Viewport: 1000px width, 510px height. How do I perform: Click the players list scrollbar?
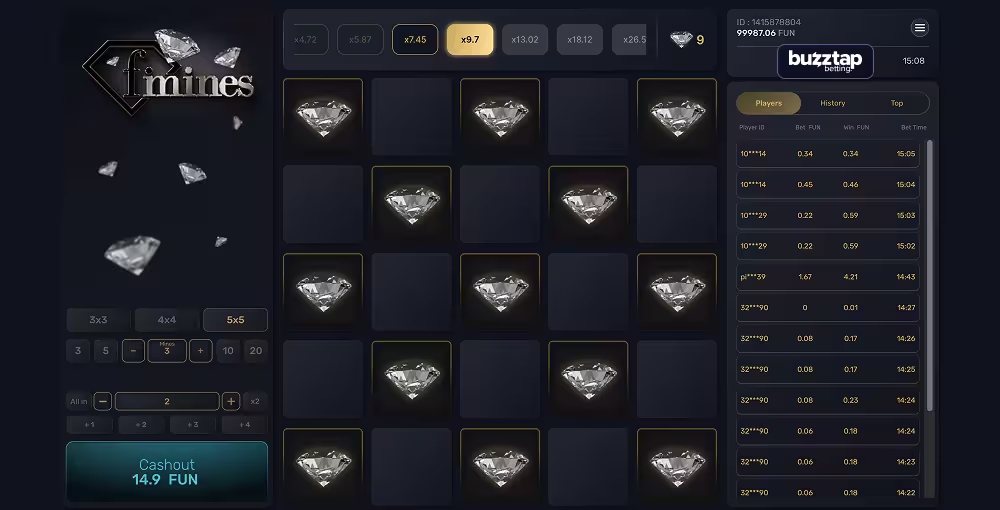[929, 275]
